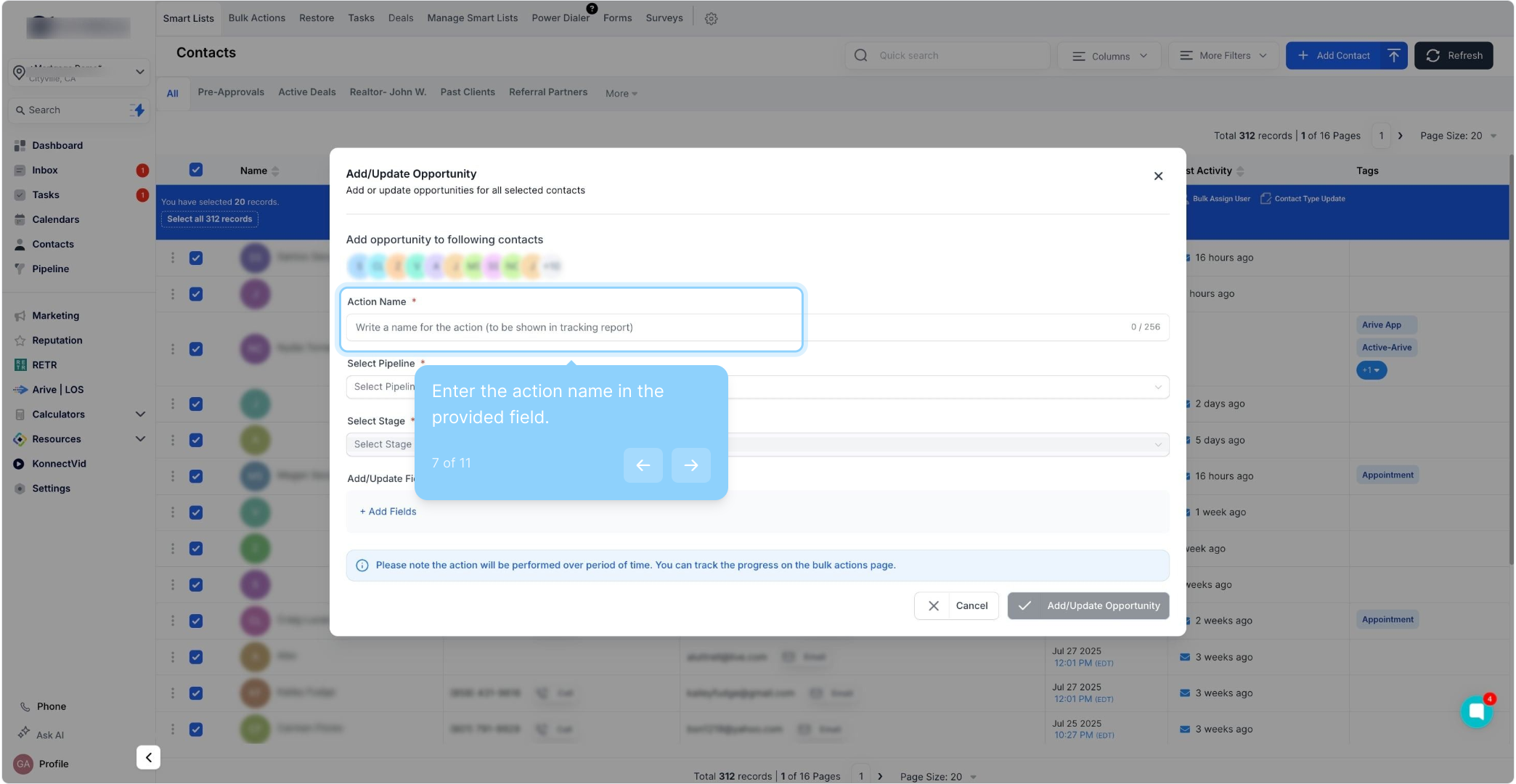The height and width of the screenshot is (784, 1516).
Task: Open the Pre-Approvals smart list tab
Action: click(231, 92)
